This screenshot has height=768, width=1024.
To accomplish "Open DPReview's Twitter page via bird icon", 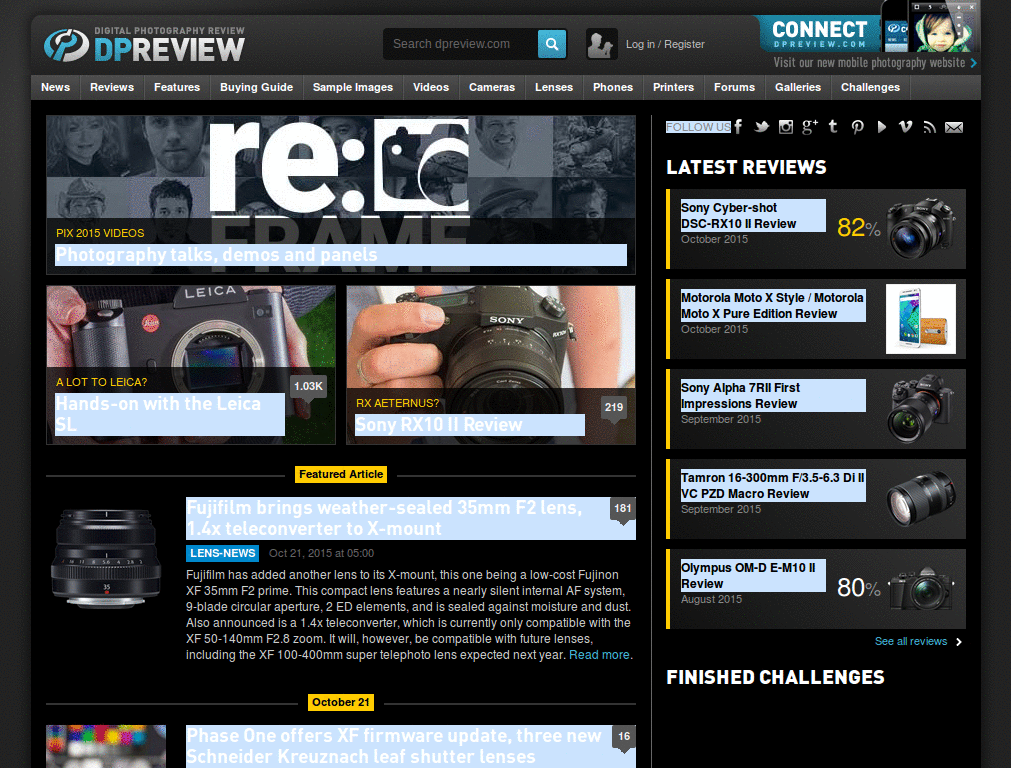I will (x=761, y=127).
